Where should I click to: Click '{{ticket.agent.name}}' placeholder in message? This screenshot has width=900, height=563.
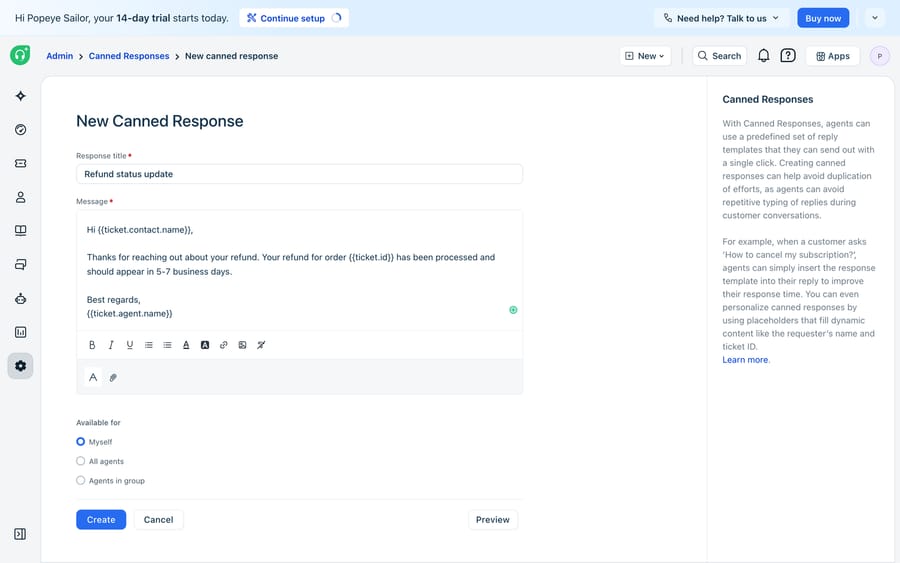point(130,314)
